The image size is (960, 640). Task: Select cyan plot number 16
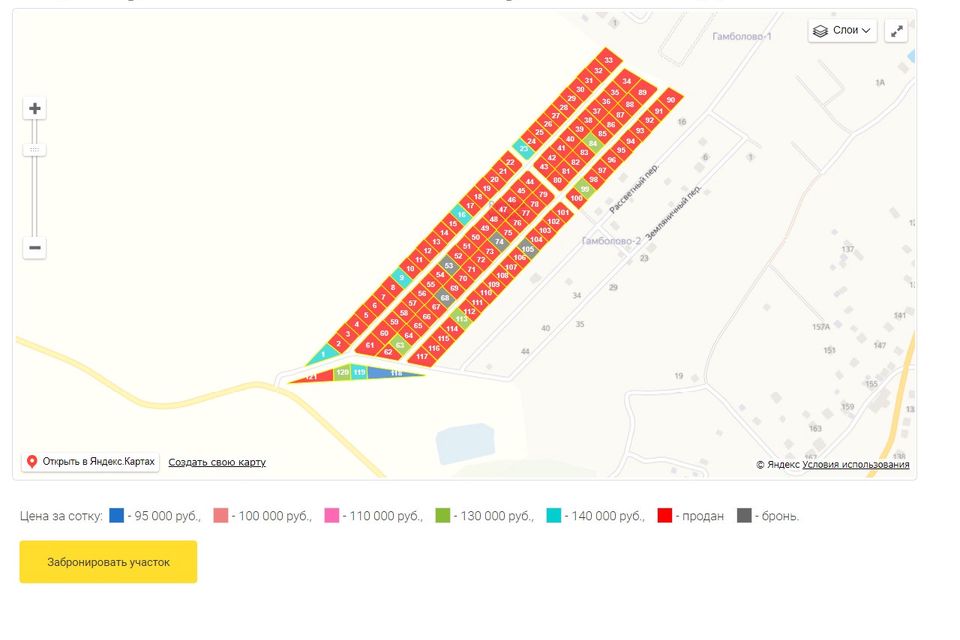461,214
